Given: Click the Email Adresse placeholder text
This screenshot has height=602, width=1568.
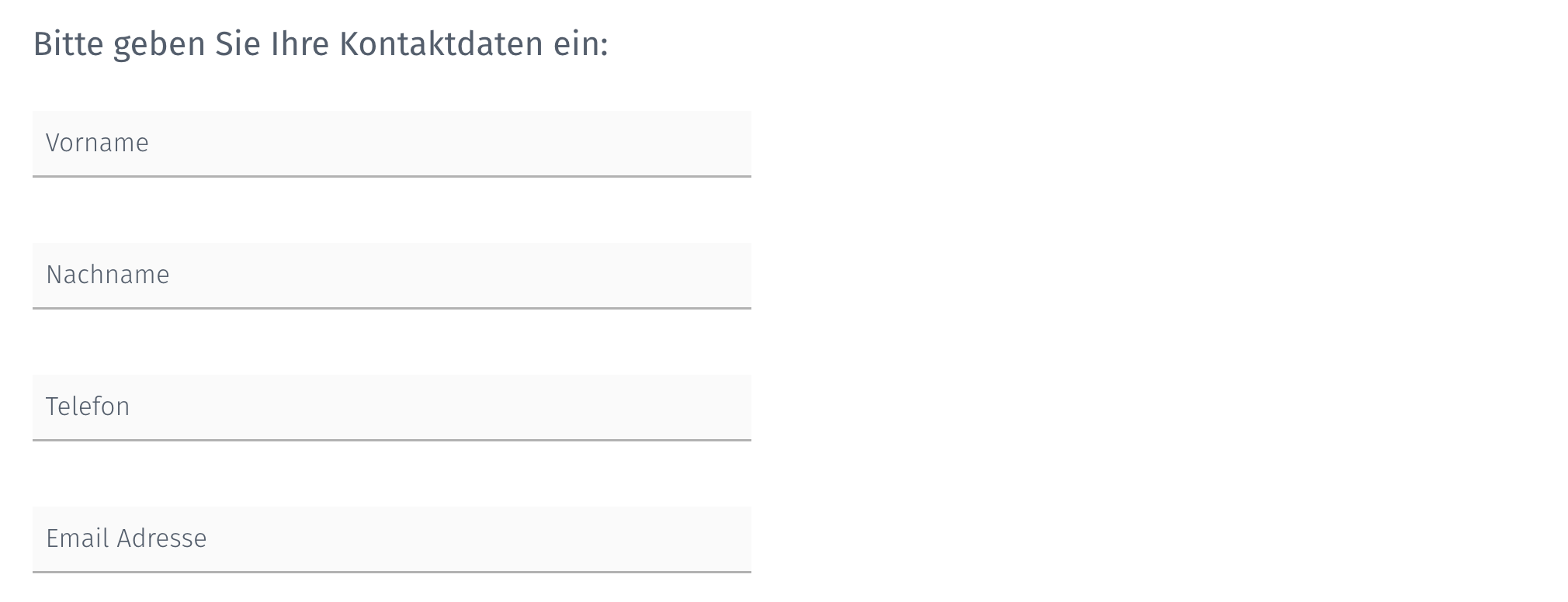Looking at the screenshot, I should click(127, 538).
